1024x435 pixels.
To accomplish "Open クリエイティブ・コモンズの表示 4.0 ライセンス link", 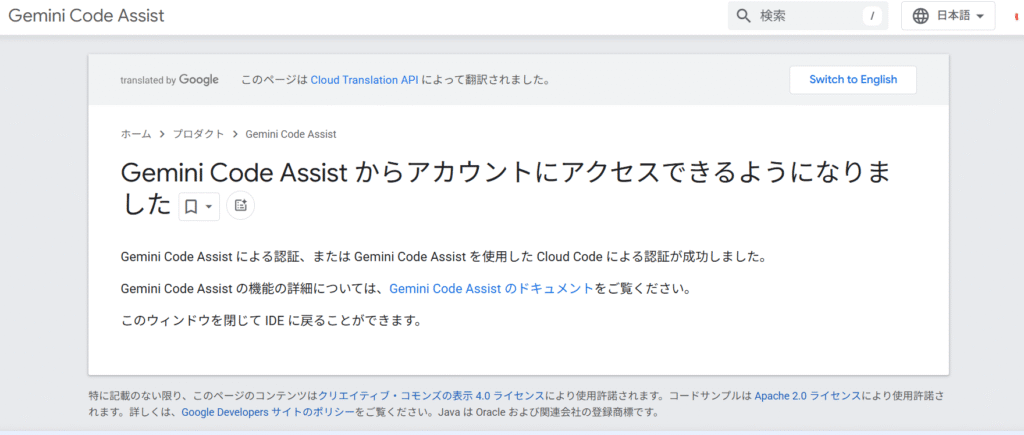I will click(x=431, y=396).
